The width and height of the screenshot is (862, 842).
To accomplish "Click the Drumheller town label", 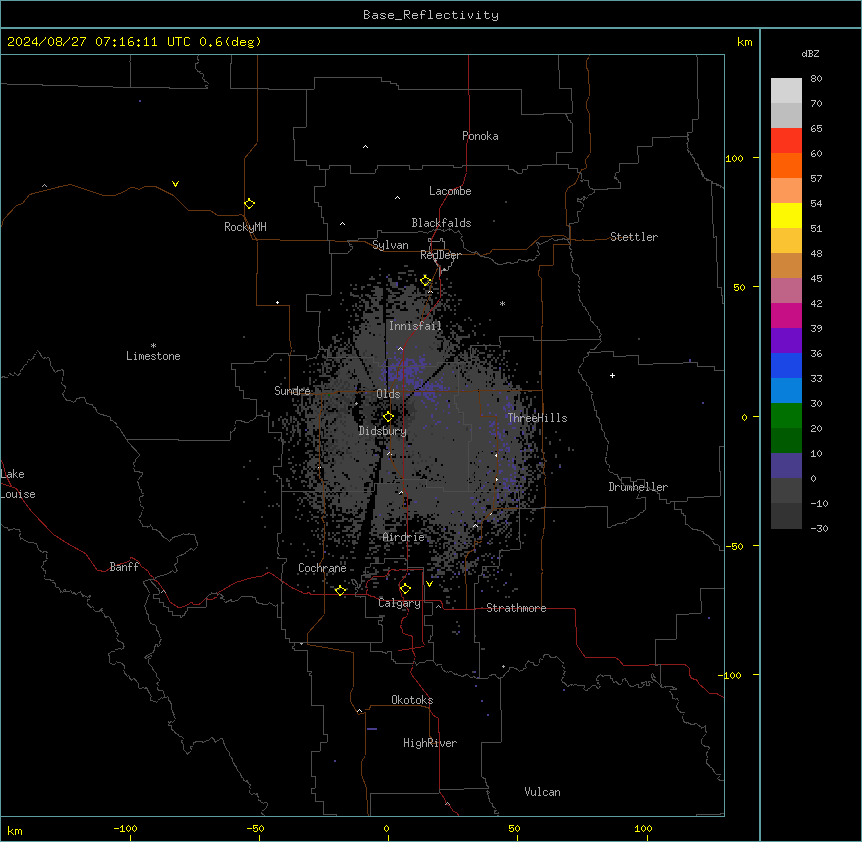I will tap(638, 487).
